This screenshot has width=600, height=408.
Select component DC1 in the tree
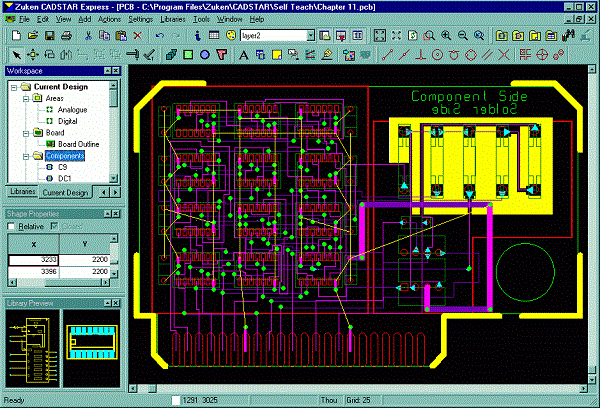64,179
